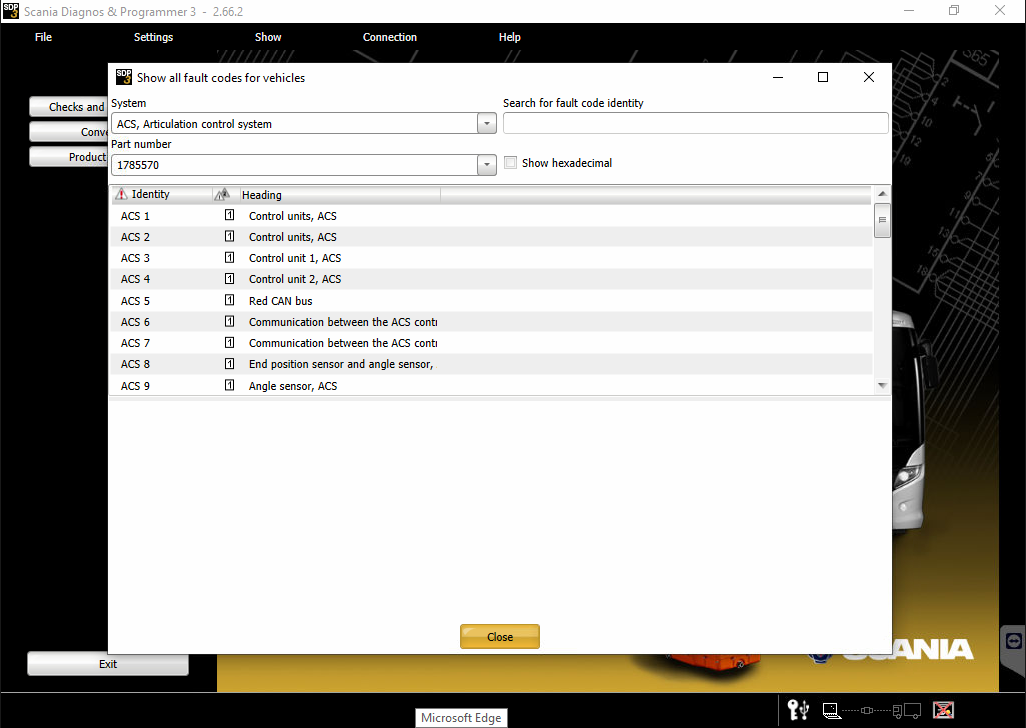Screen dimensions: 1026x728
Task: Click the priority icon in the second column header
Action: coord(222,194)
